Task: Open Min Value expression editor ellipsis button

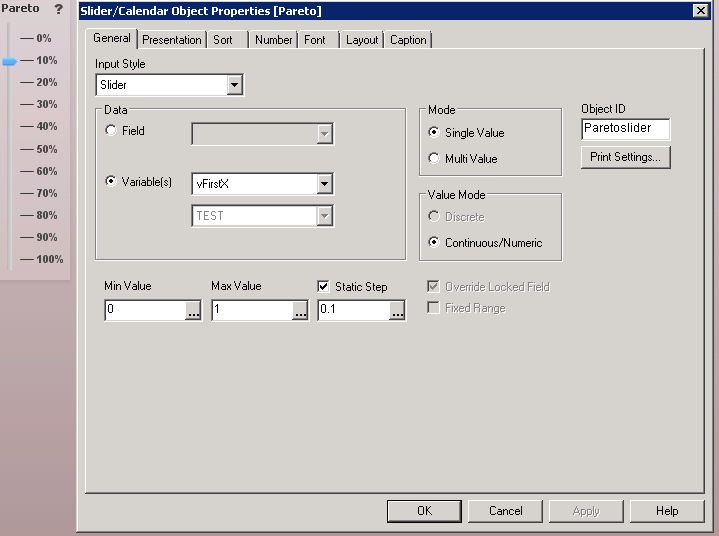Action: click(x=193, y=310)
